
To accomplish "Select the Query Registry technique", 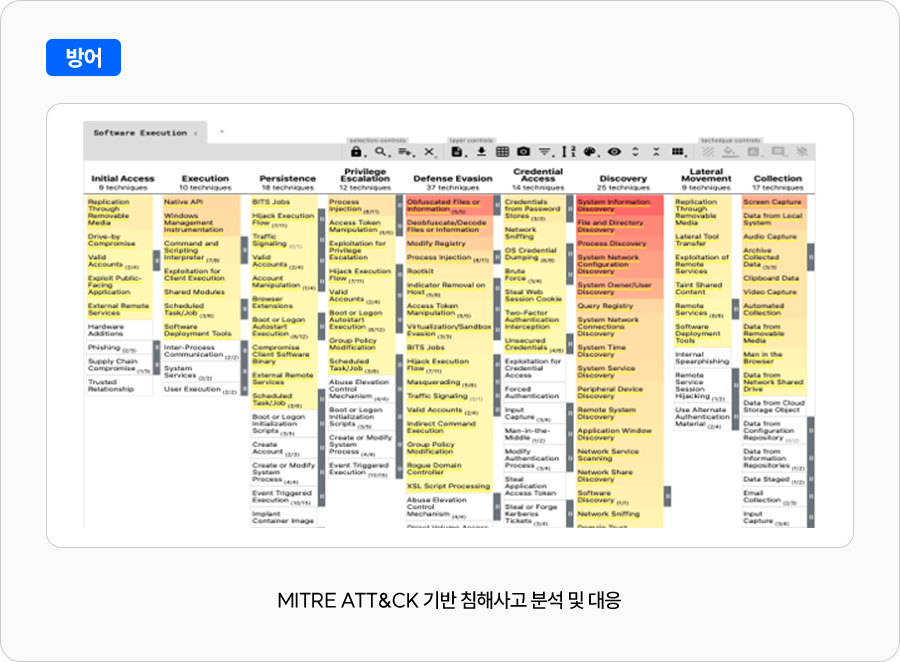I will click(x=620, y=306).
